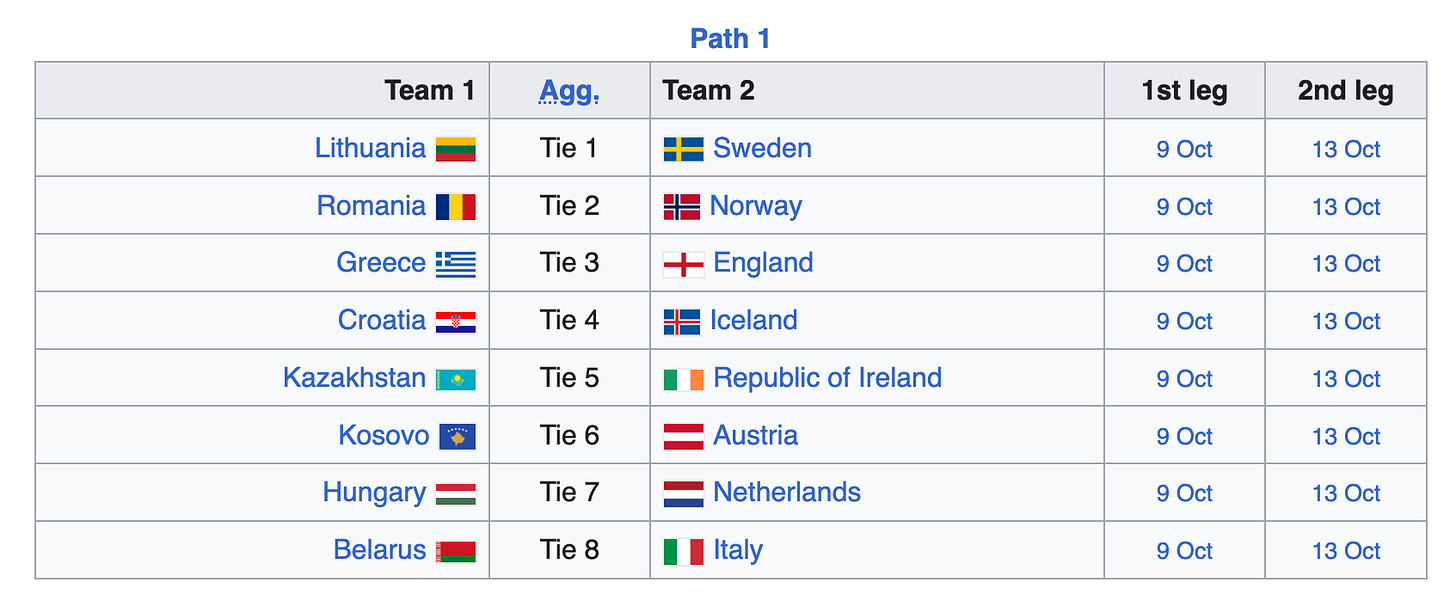Screen dimensions: 1456x600
Task: Open the Belarus team link
Action: tap(380, 550)
